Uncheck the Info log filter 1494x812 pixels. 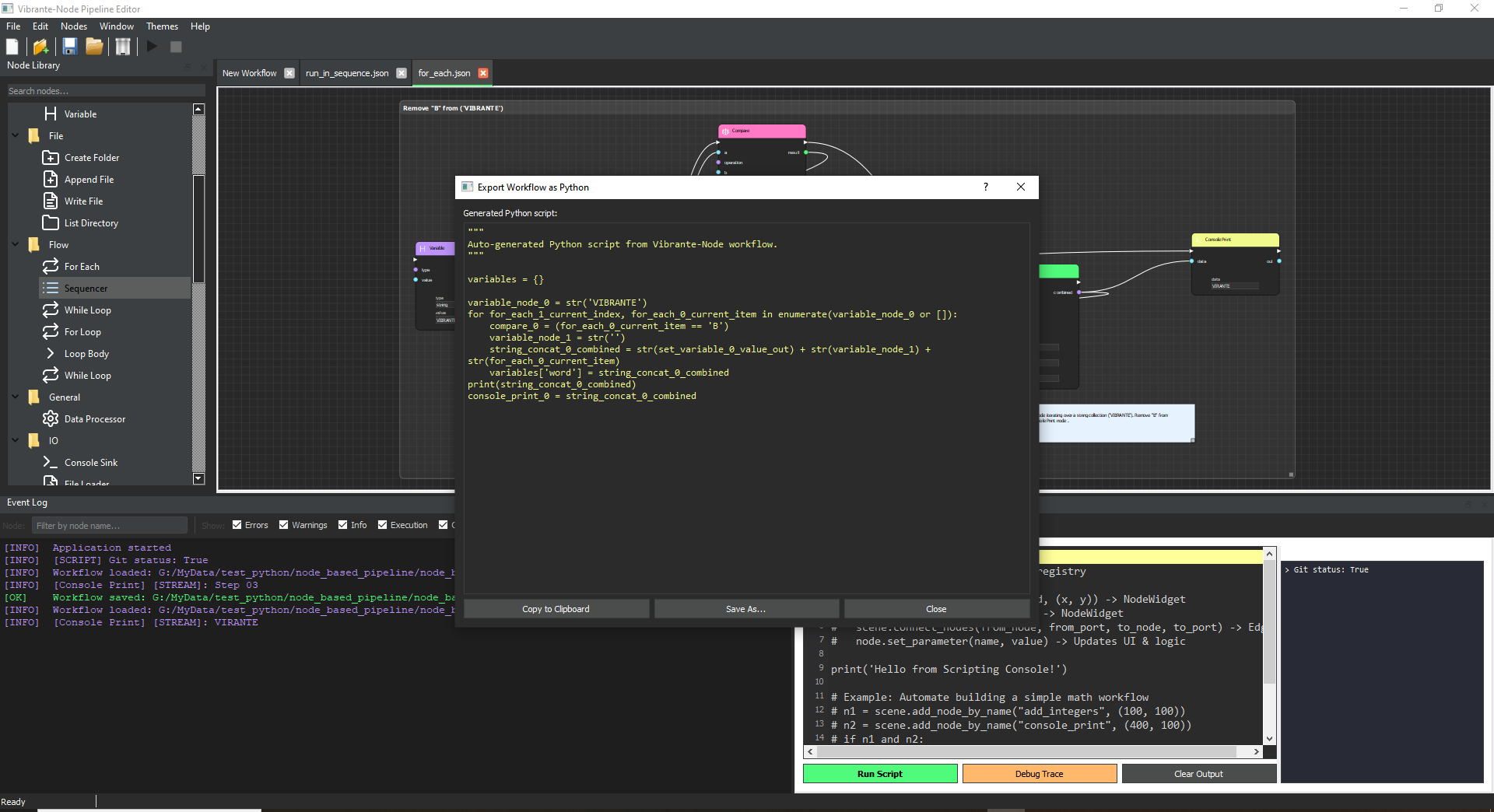coord(343,525)
